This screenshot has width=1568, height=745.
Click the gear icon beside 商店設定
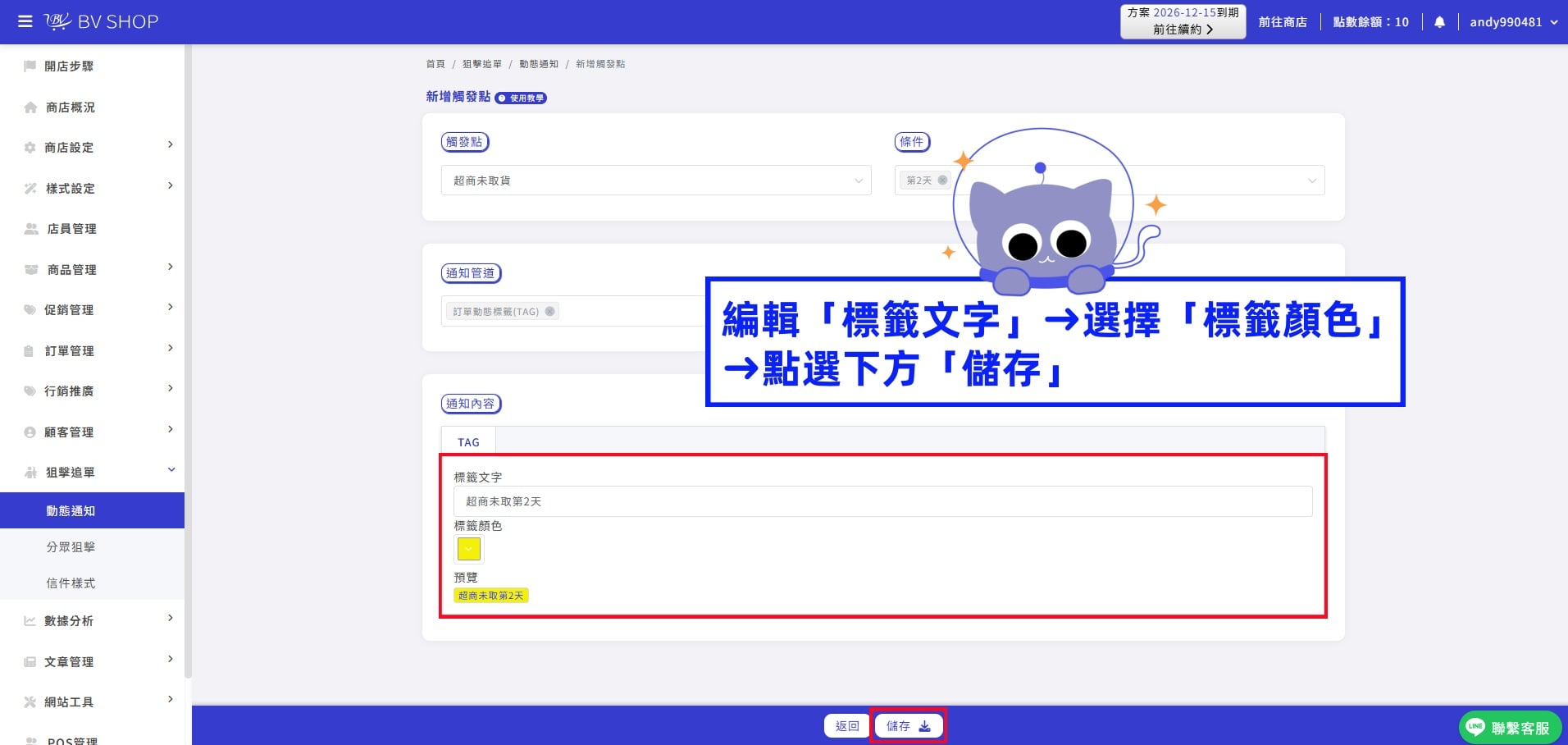point(30,148)
